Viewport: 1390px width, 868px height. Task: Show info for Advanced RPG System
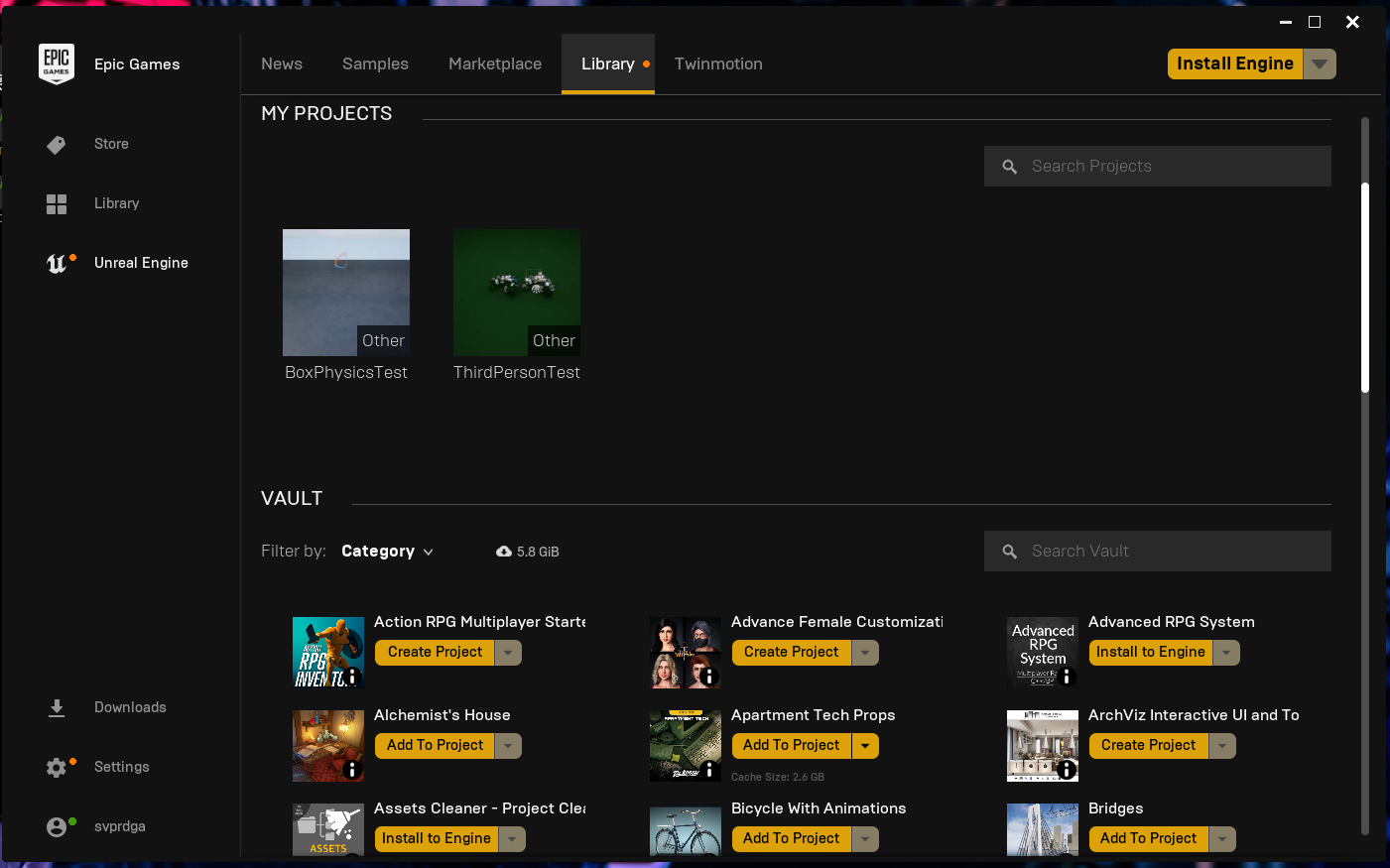tap(1067, 677)
